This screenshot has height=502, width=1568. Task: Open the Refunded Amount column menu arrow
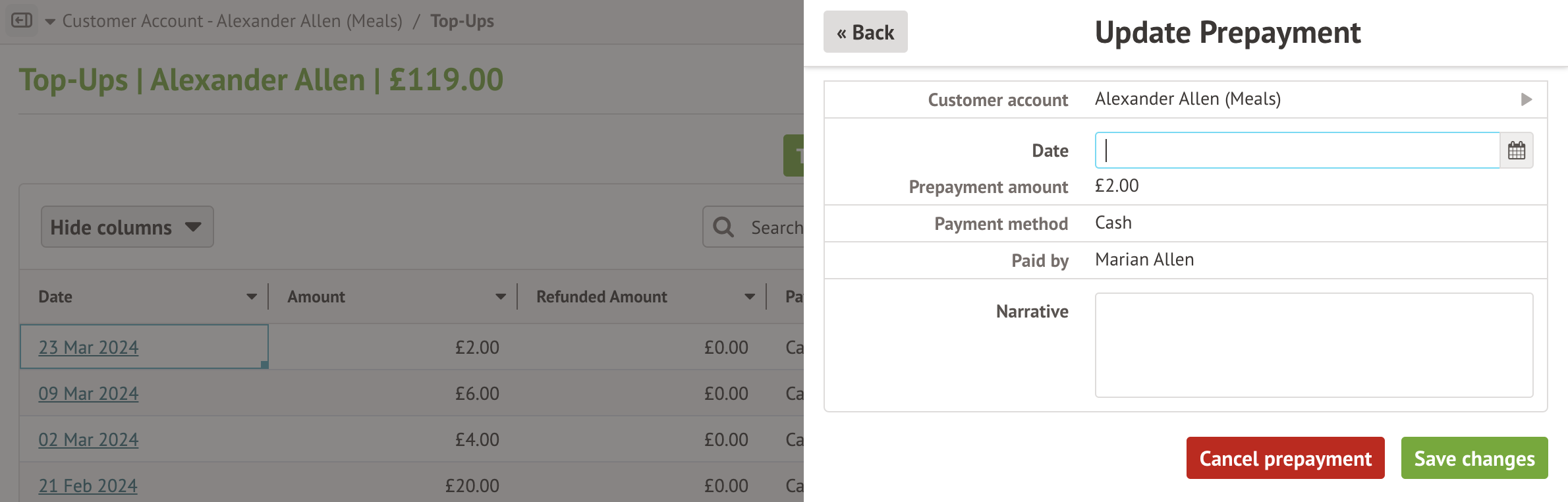coord(749,297)
